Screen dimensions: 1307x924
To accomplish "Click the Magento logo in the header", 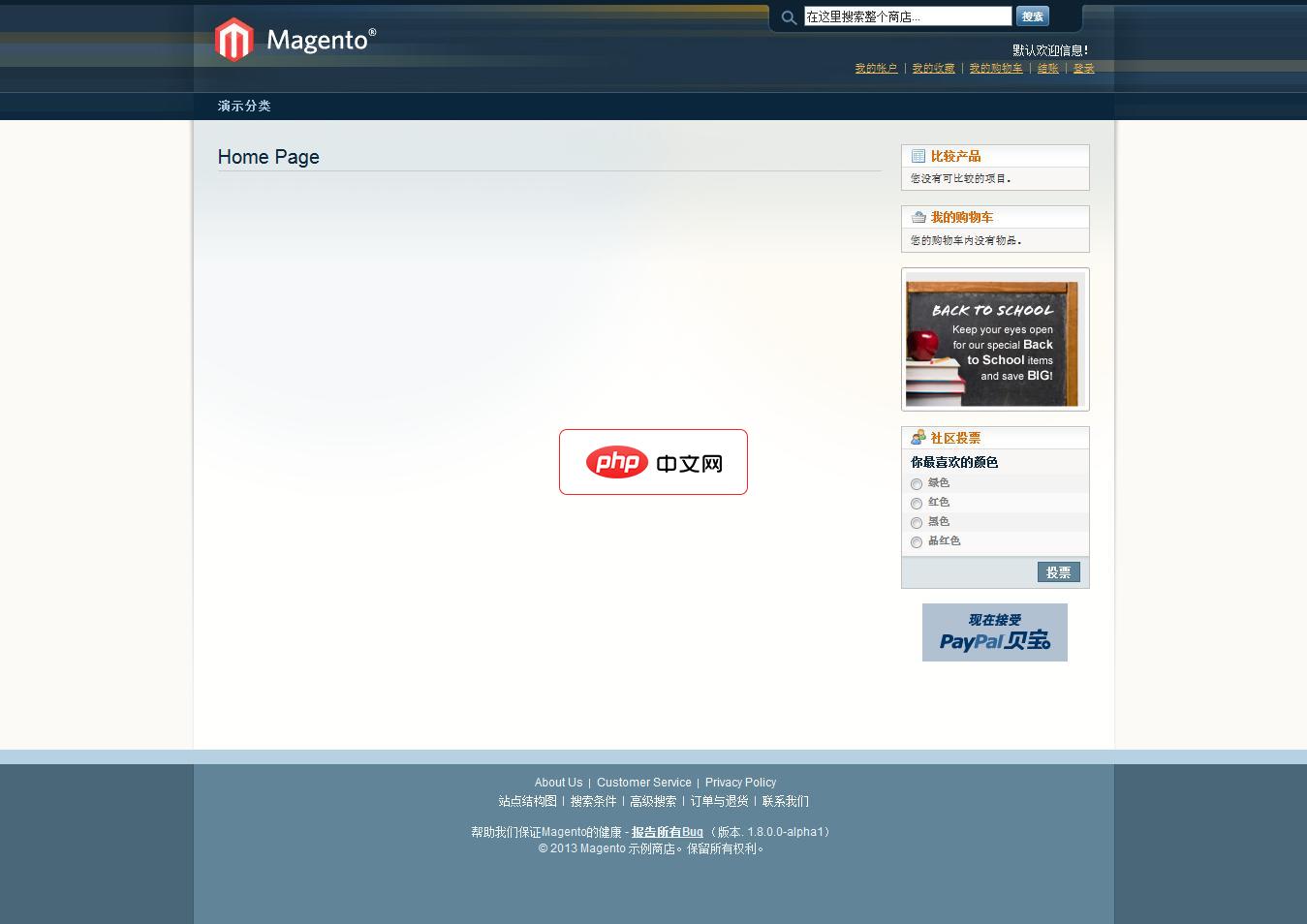I will coord(295,40).
